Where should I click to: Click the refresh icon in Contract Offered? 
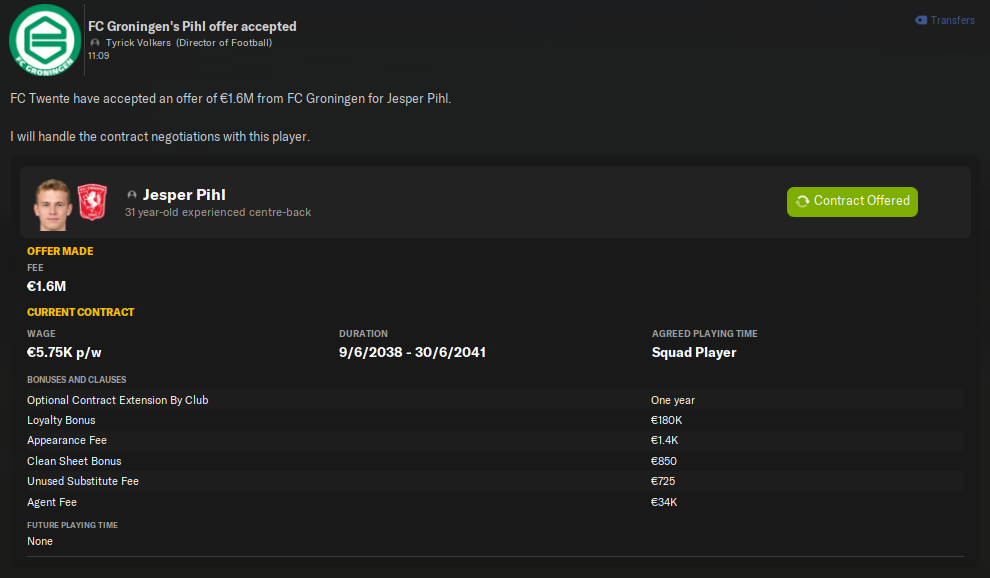click(x=802, y=201)
